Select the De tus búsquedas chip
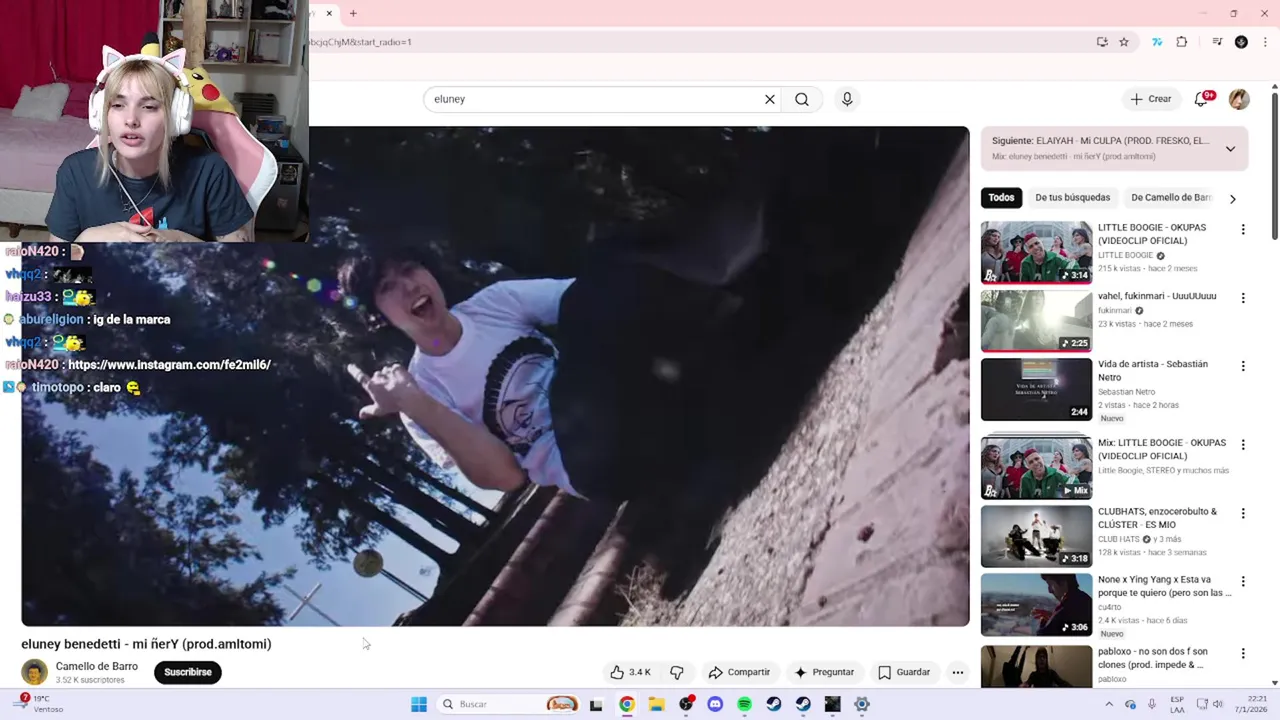This screenshot has height=720, width=1280. (1072, 198)
